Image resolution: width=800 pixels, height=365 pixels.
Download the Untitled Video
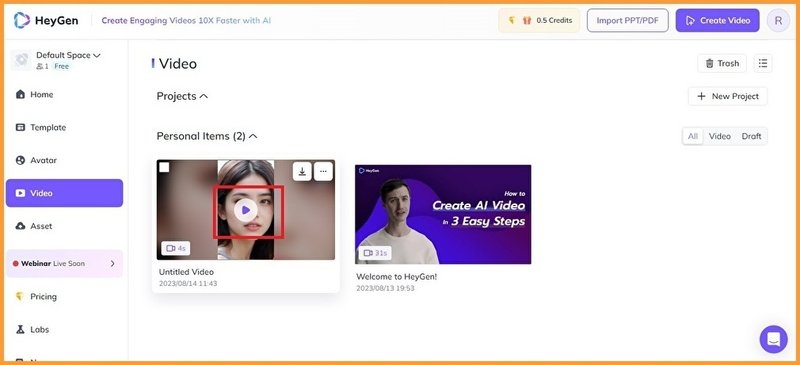[x=302, y=172]
